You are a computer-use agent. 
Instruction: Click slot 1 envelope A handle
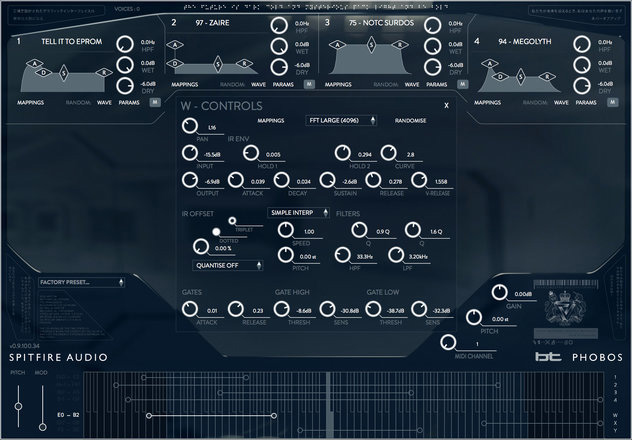[35, 64]
